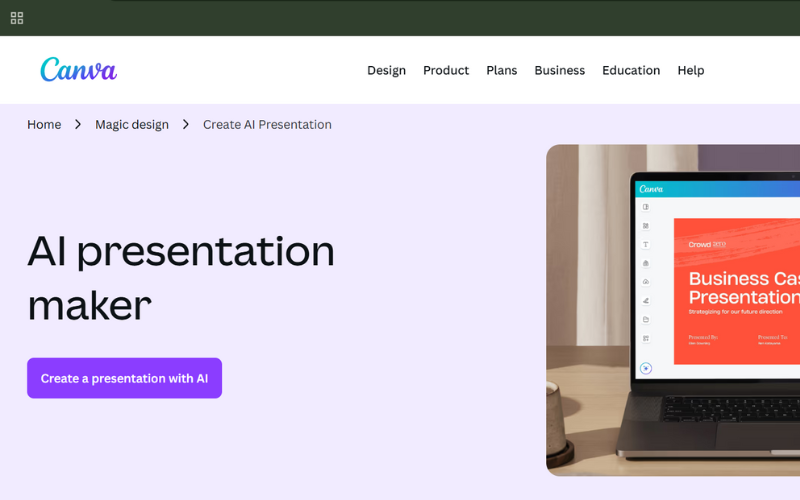
Task: Click the Canva logo inside laptop mockup
Action: (651, 189)
